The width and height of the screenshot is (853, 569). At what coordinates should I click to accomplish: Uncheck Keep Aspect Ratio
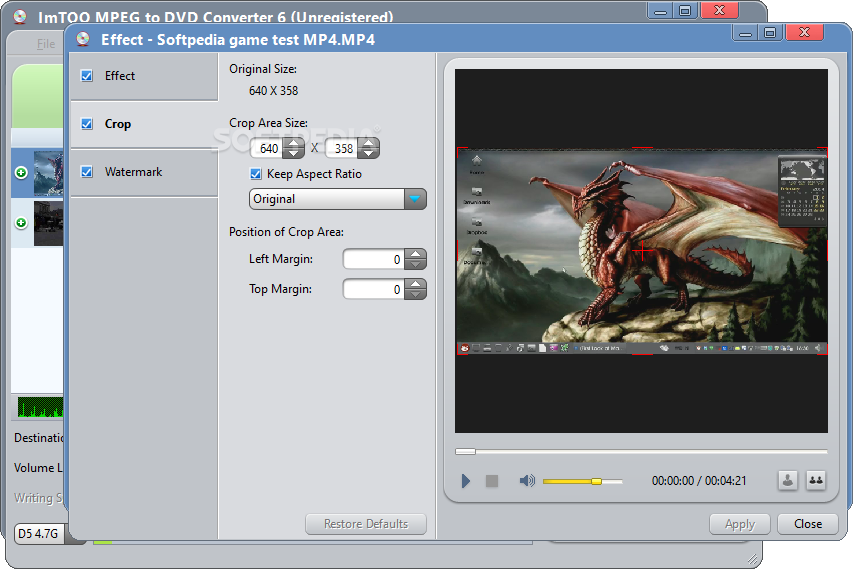[x=256, y=174]
